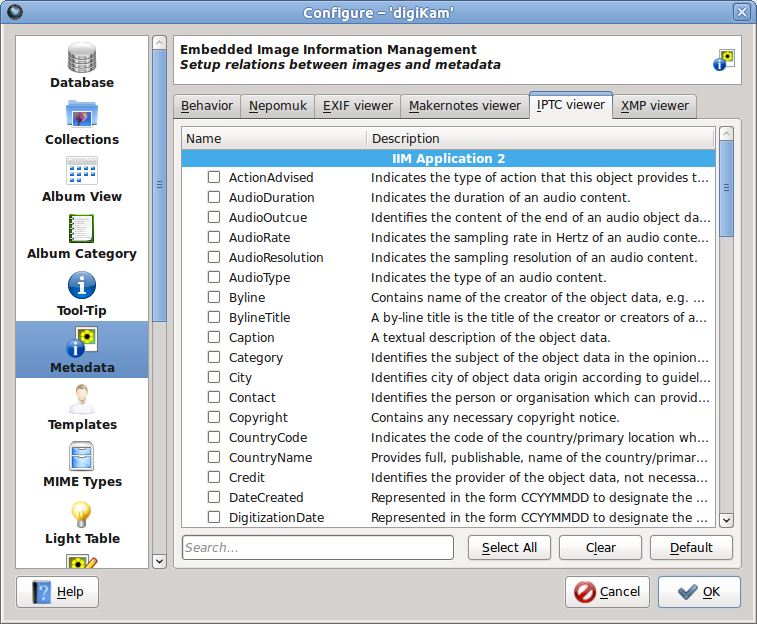The width and height of the screenshot is (757, 624).
Task: Click the Clear button
Action: pyautogui.click(x=601, y=547)
